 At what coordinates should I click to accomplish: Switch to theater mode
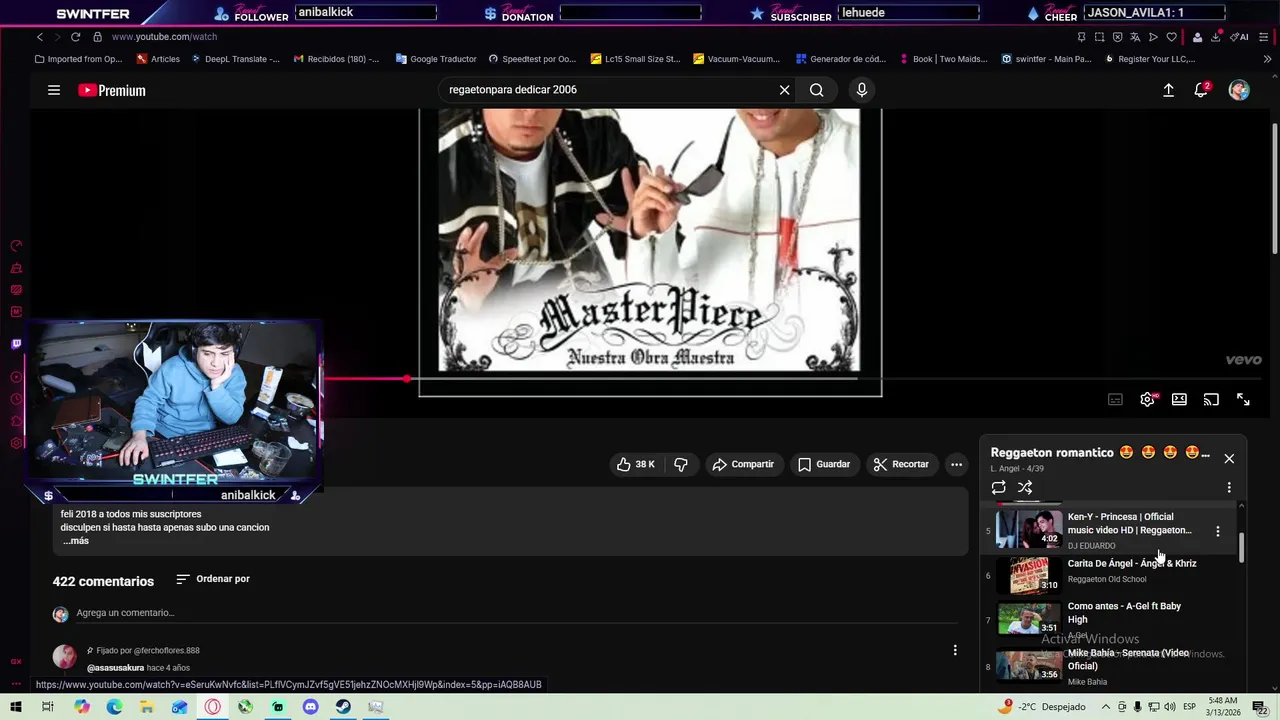(1179, 399)
